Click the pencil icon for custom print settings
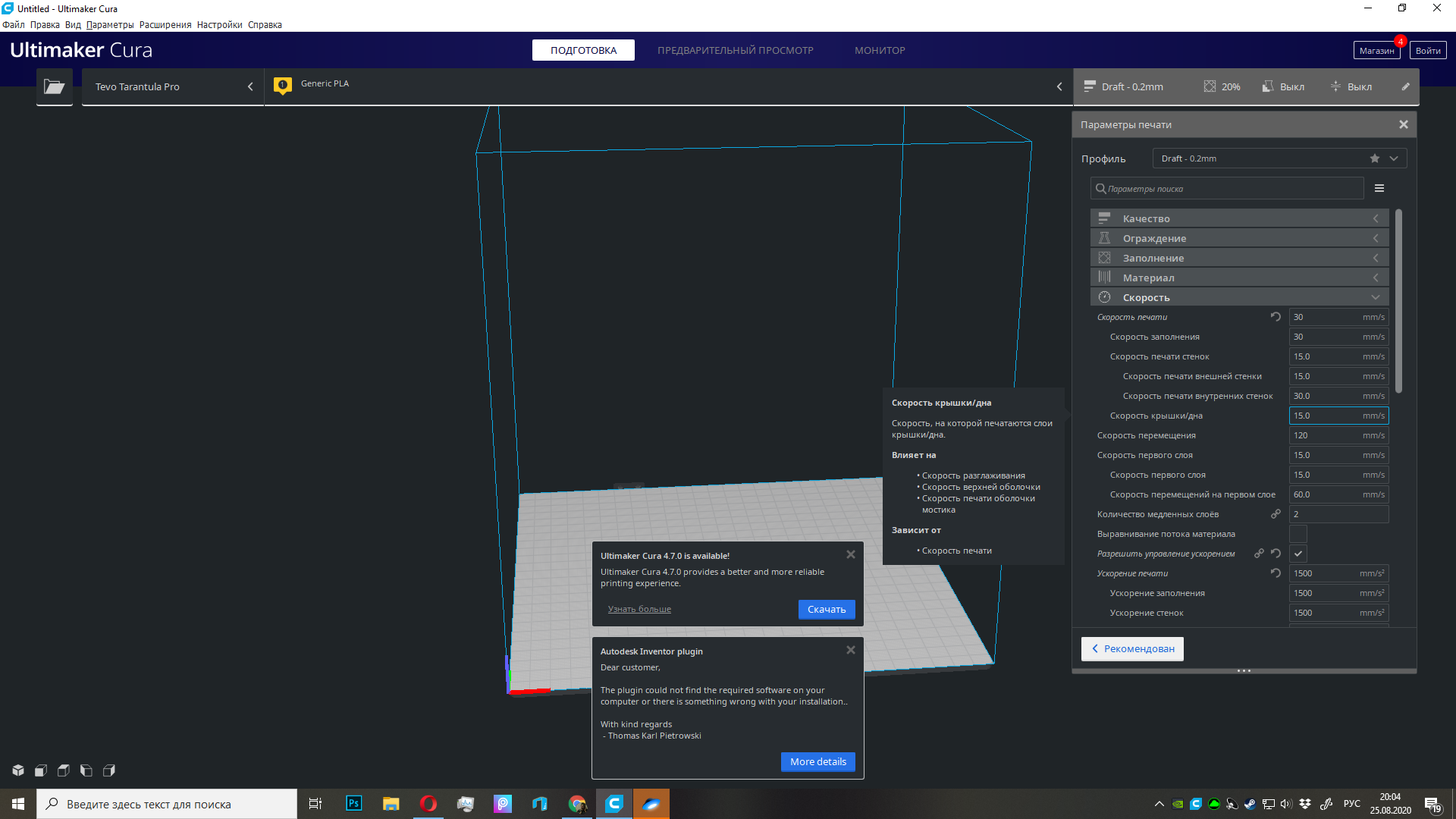The height and width of the screenshot is (819, 1456). tap(1405, 86)
